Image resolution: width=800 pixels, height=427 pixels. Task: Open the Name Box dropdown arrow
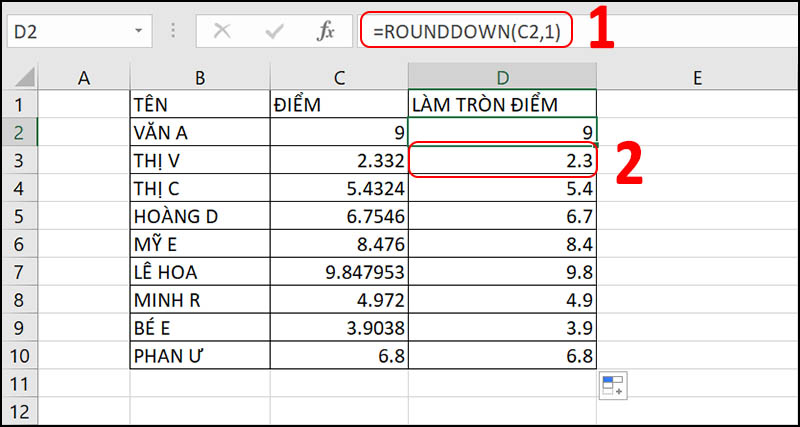[138, 31]
